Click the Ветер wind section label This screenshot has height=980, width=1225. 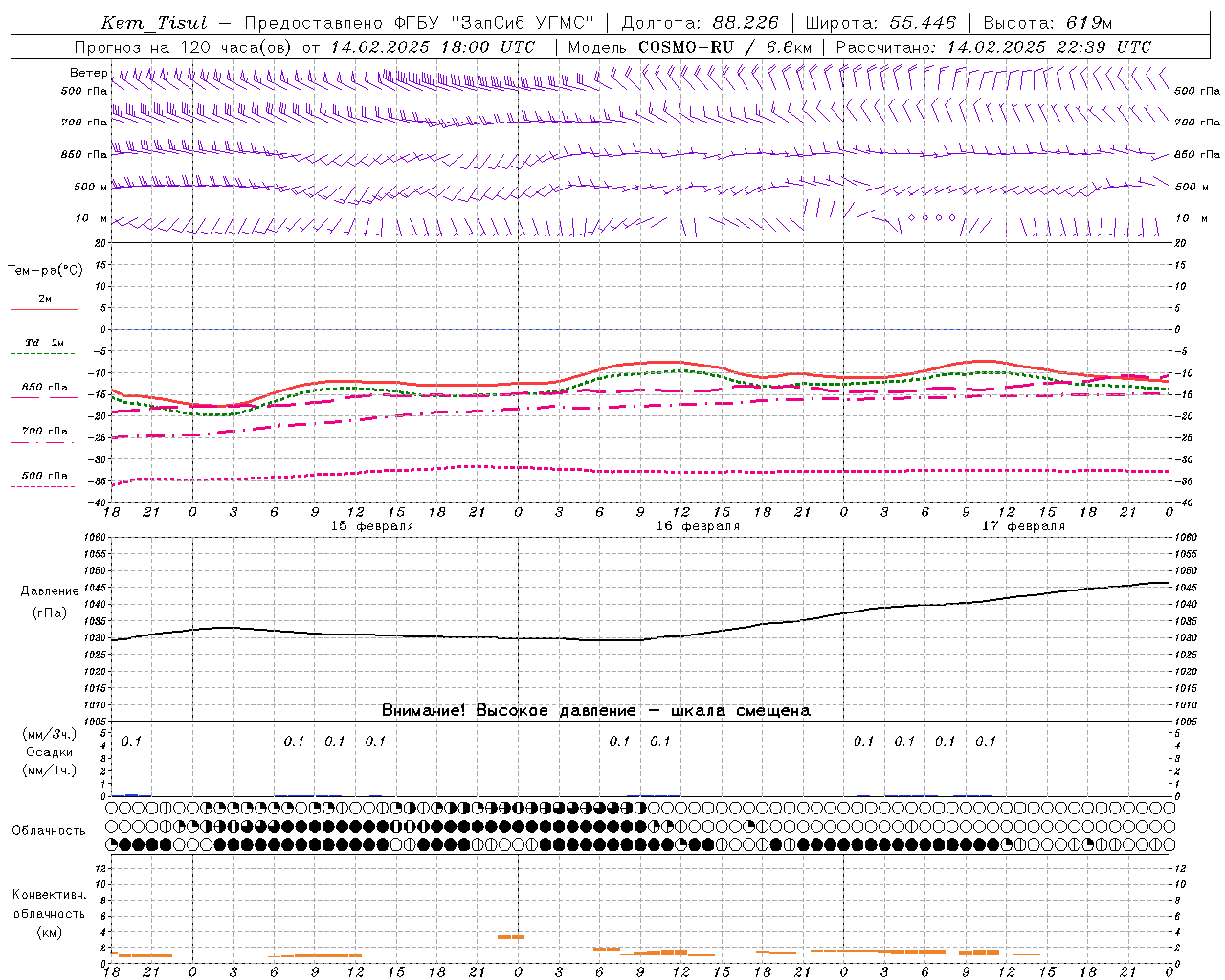pos(88,73)
